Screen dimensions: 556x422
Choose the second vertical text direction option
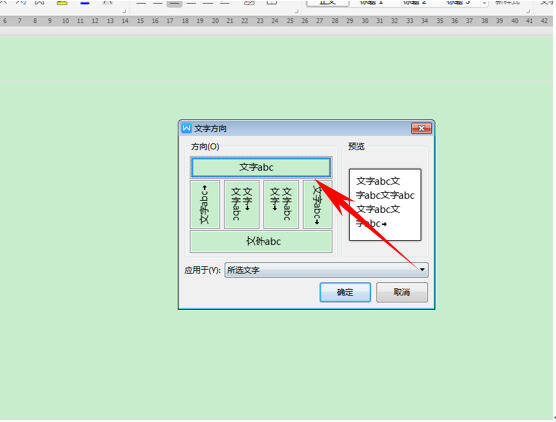click(x=242, y=204)
